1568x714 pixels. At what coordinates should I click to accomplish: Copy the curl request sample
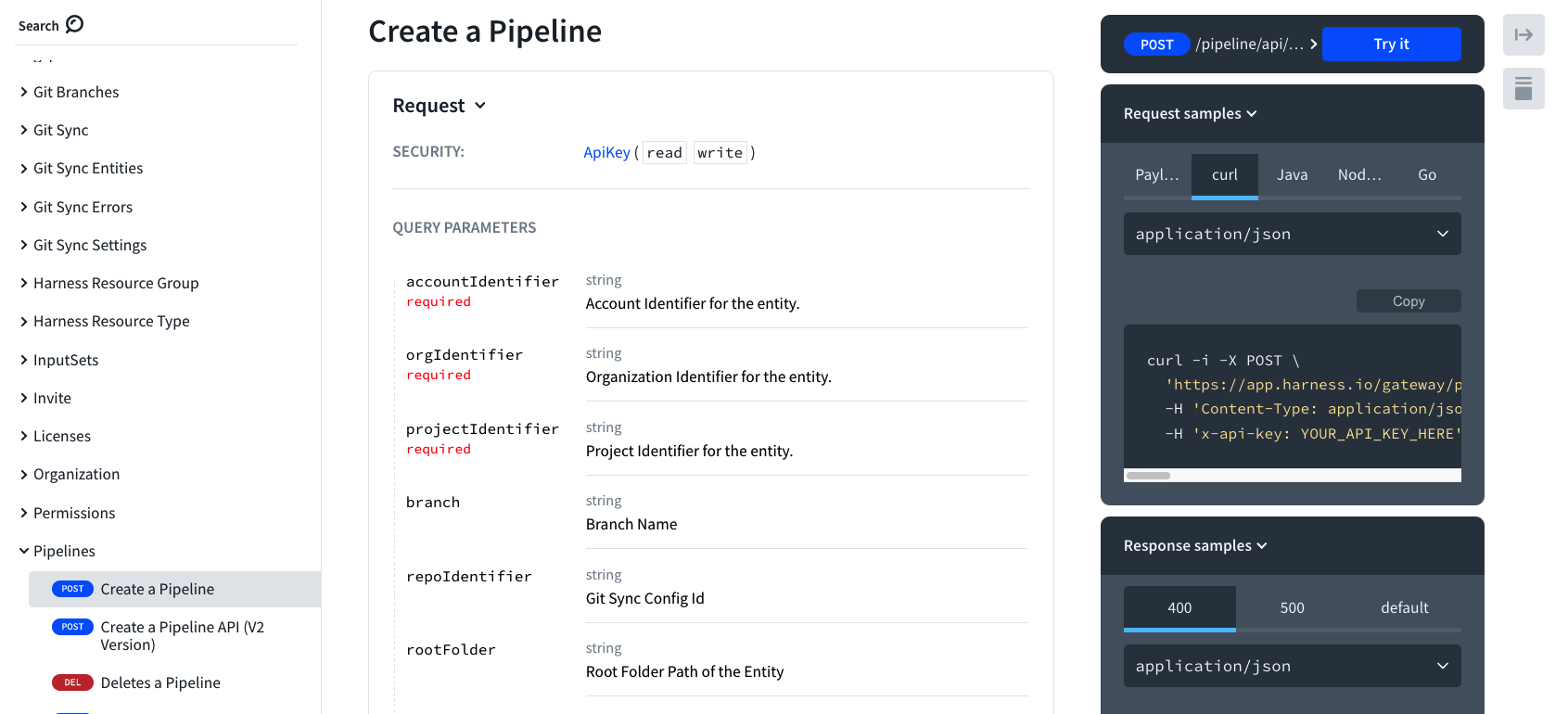click(x=1408, y=301)
